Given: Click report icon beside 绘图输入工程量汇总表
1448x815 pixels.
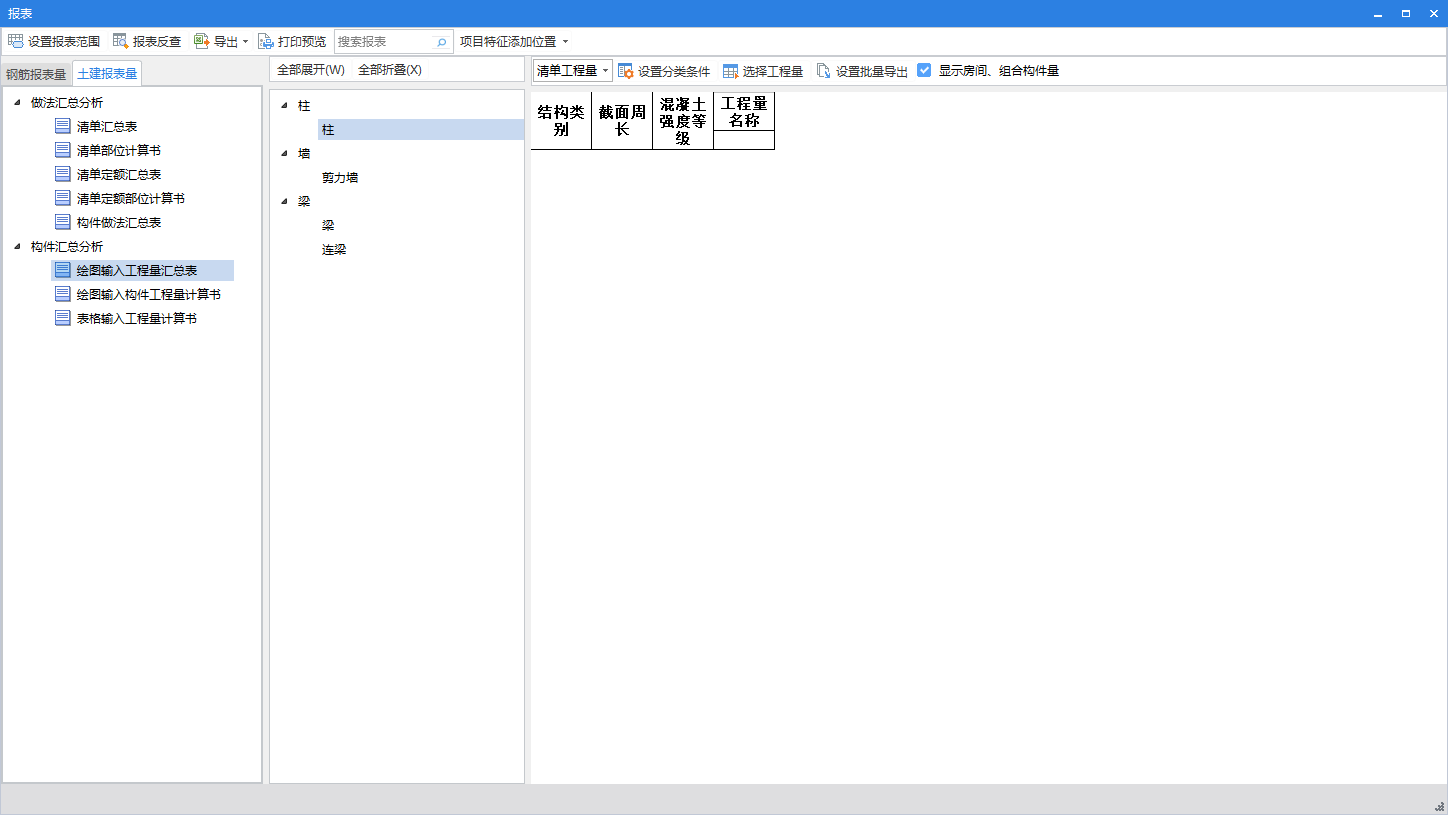Looking at the screenshot, I should click(x=63, y=270).
